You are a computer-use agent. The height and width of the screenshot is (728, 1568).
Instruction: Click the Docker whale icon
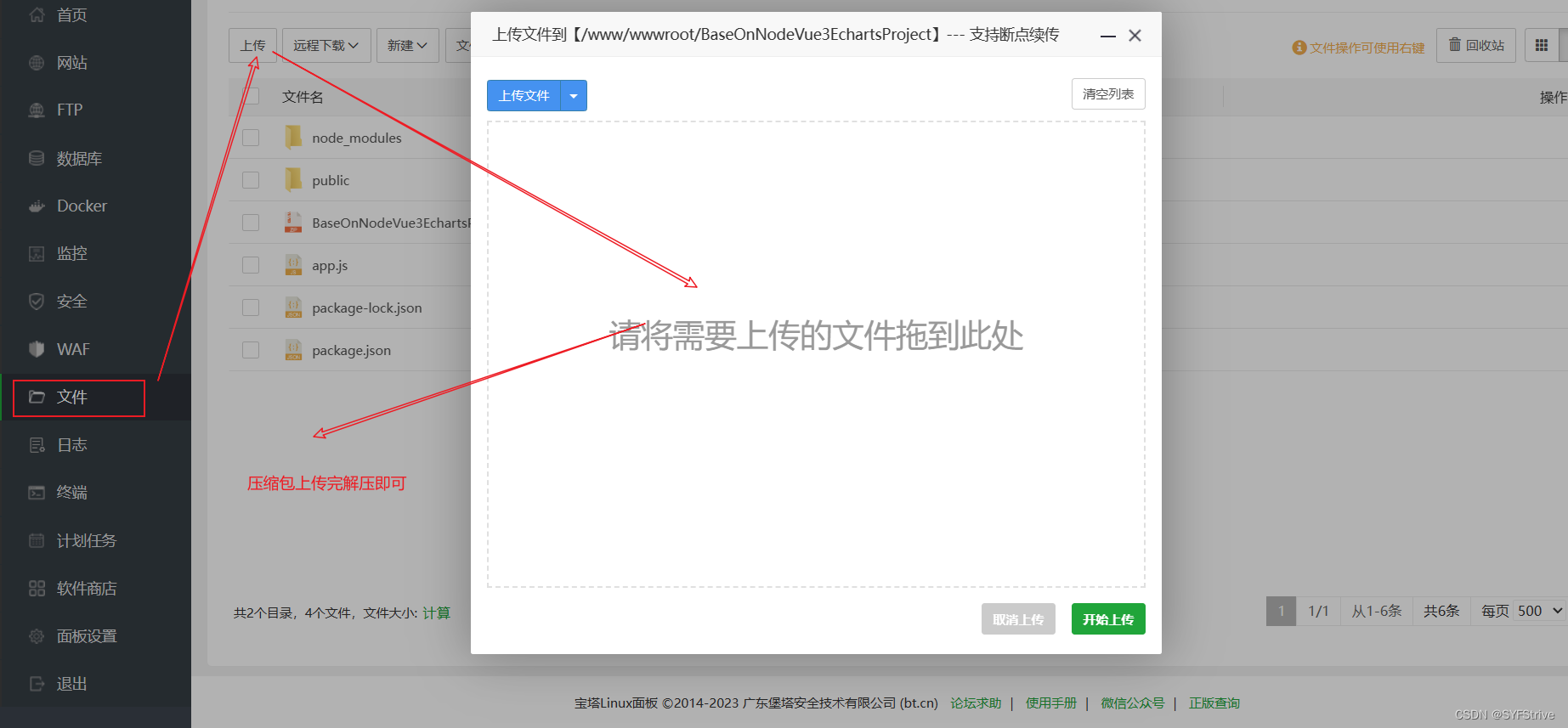click(37, 206)
